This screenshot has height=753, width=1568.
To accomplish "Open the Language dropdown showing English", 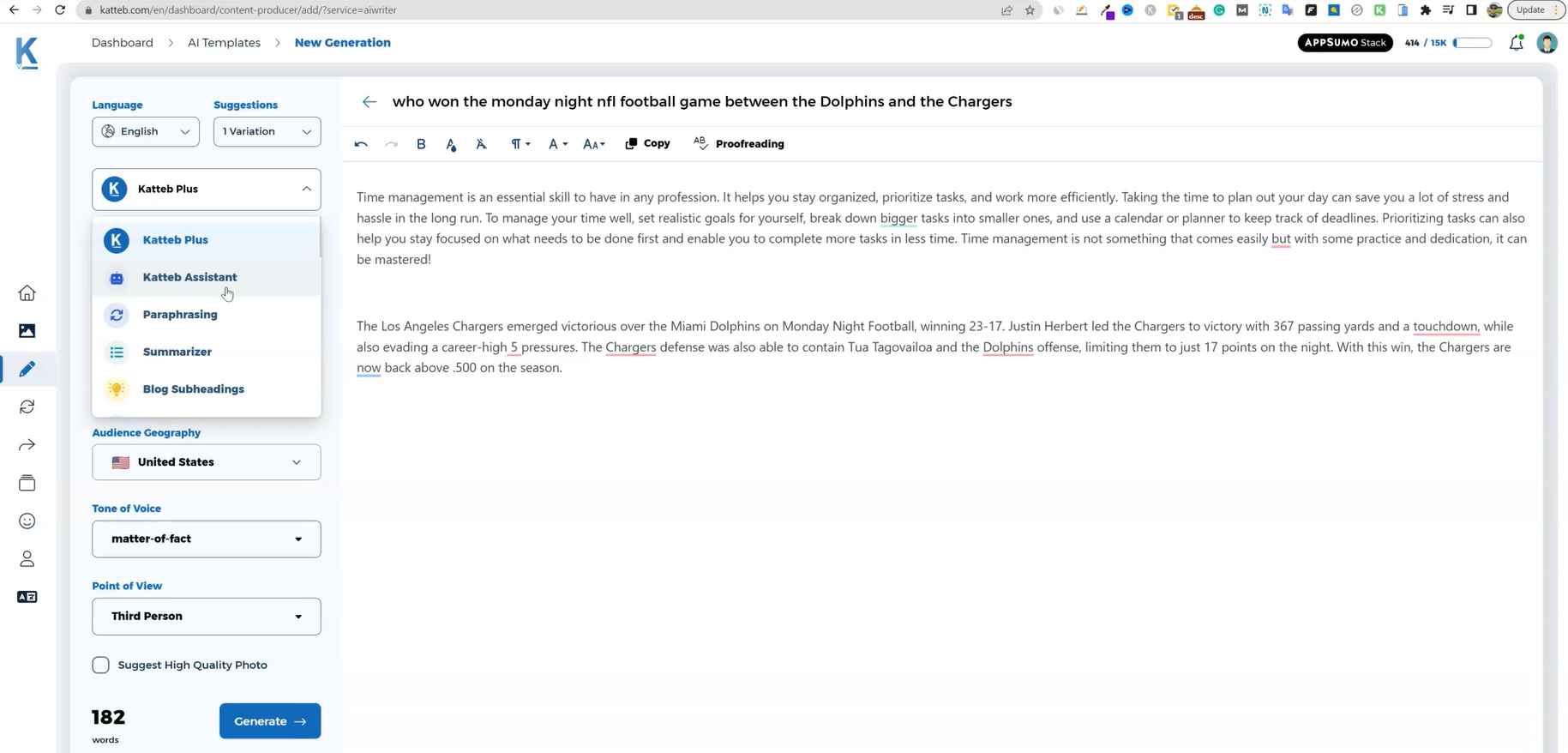I will click(146, 132).
